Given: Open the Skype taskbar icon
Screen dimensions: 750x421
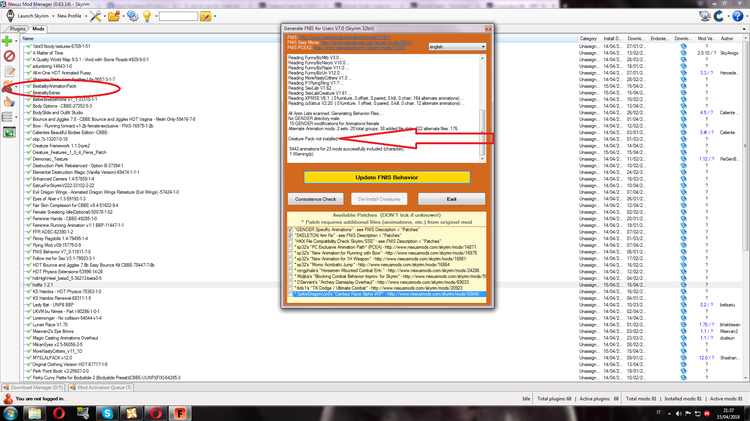Looking at the screenshot, I should 107,413.
